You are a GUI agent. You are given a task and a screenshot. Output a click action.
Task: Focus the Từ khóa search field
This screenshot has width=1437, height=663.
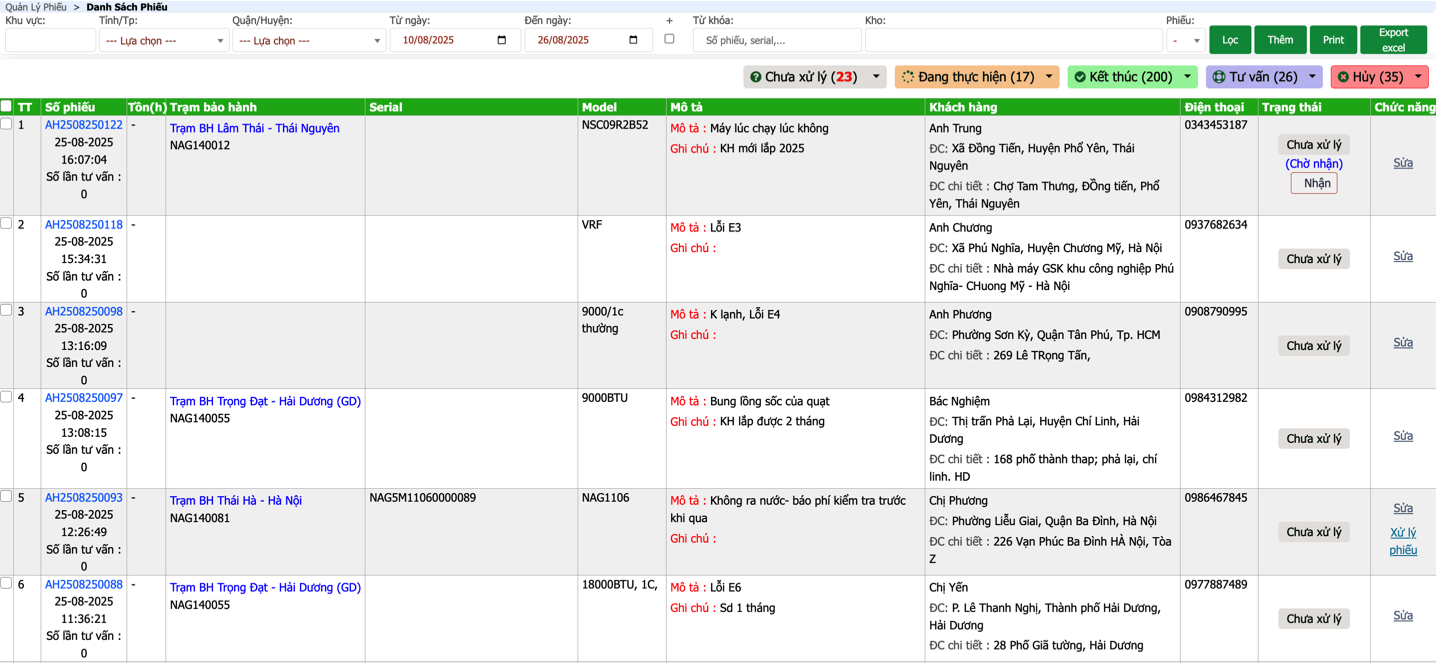click(x=777, y=41)
